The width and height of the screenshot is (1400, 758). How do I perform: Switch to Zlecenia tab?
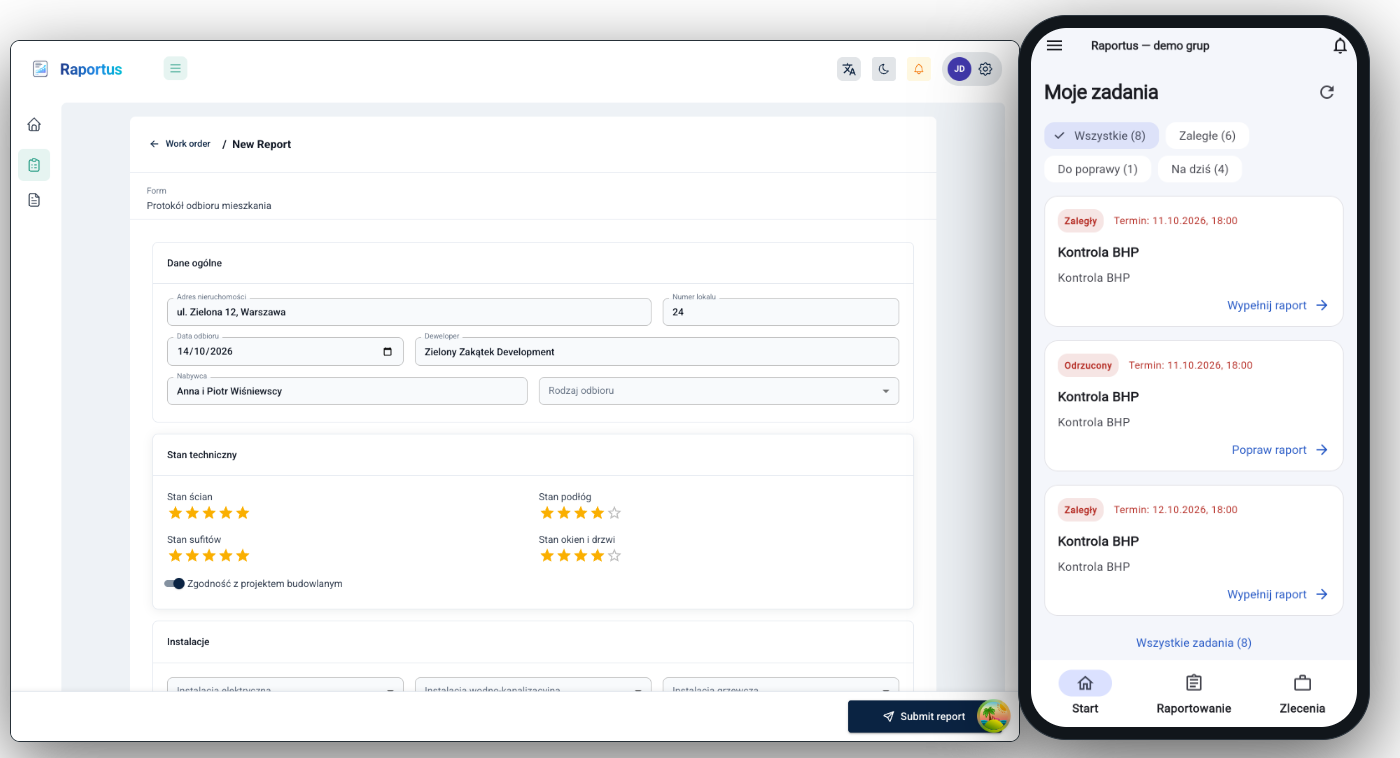[x=1302, y=693]
